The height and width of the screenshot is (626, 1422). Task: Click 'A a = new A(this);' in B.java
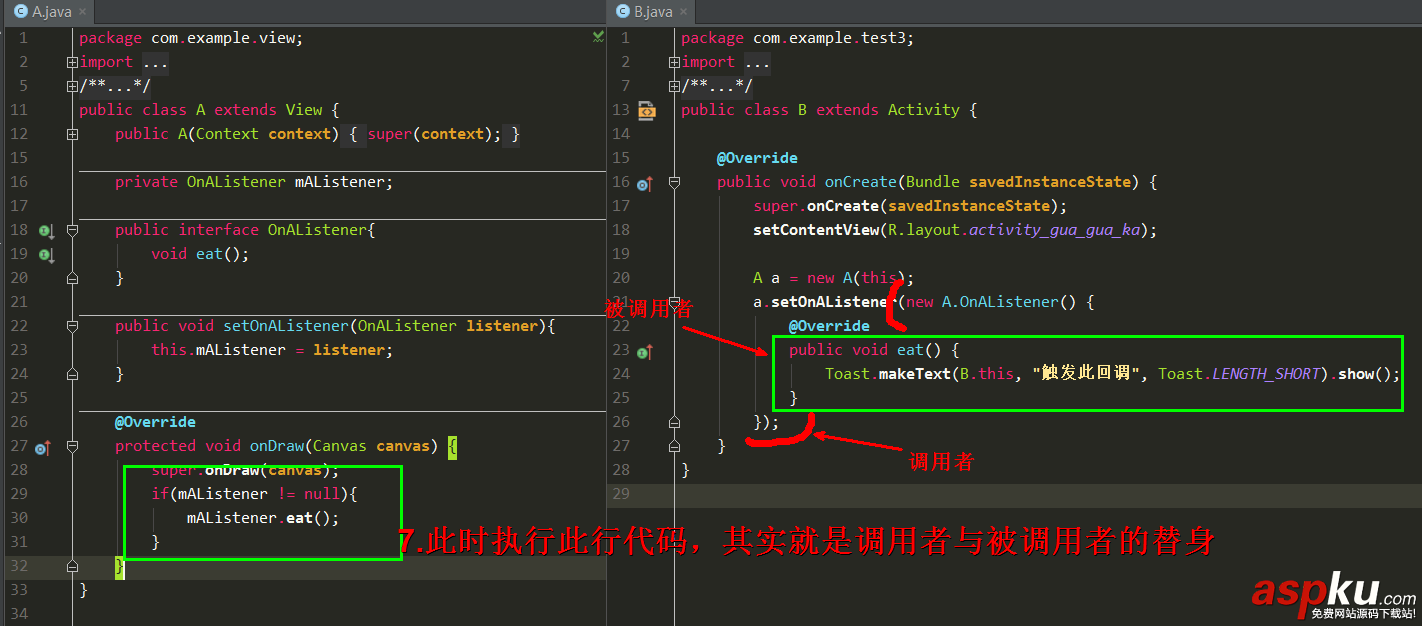coord(834,278)
